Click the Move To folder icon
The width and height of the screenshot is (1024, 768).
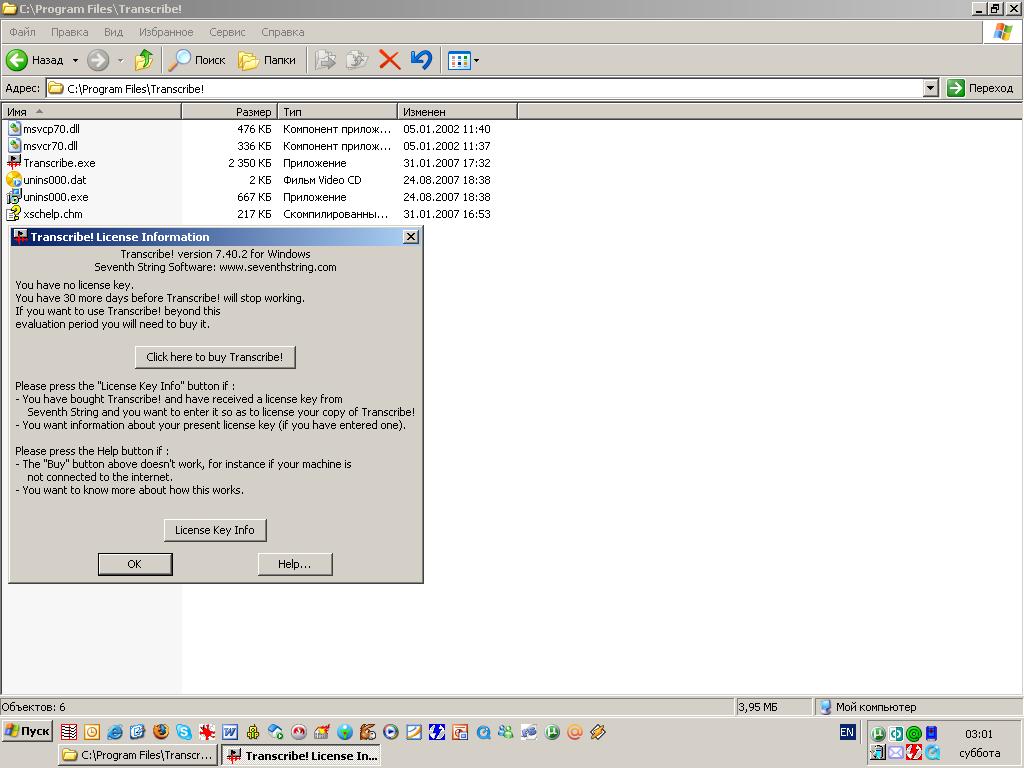[x=325, y=60]
